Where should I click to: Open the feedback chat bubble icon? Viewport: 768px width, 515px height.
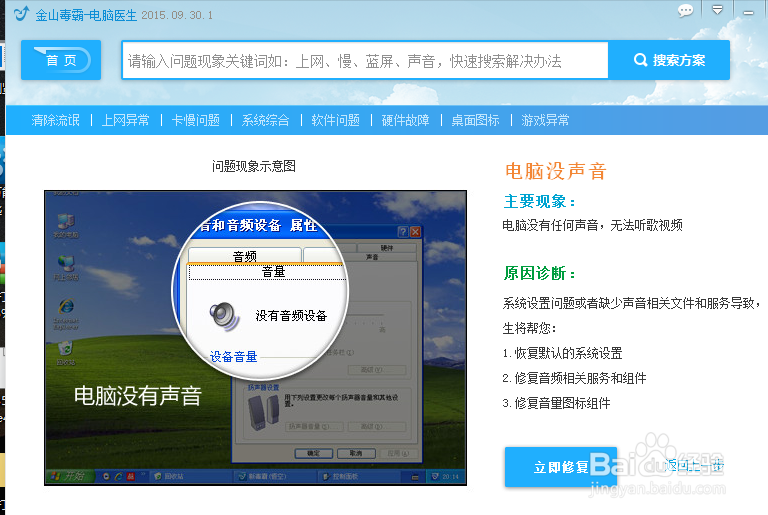tap(685, 11)
